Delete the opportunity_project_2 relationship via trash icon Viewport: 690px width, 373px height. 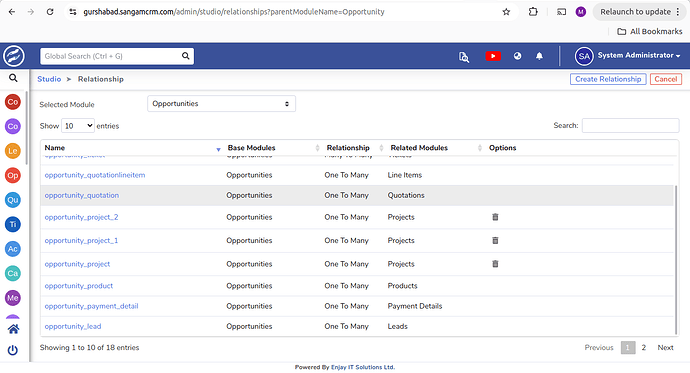coord(495,217)
